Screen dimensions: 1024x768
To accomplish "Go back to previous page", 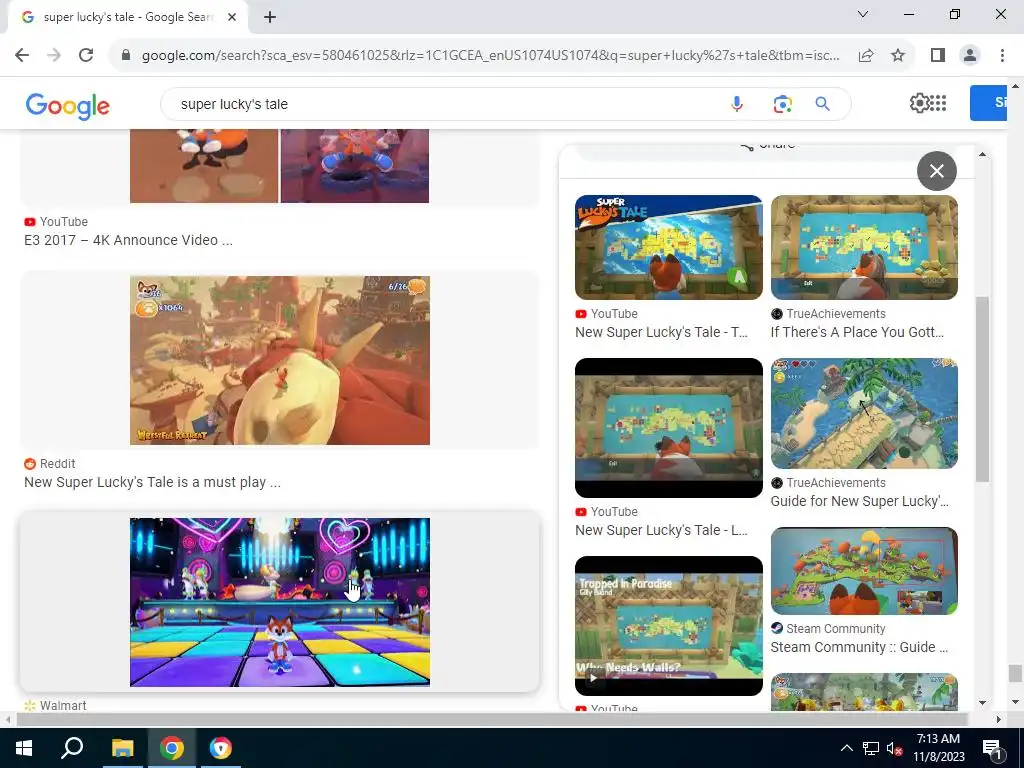I will (x=22, y=56).
